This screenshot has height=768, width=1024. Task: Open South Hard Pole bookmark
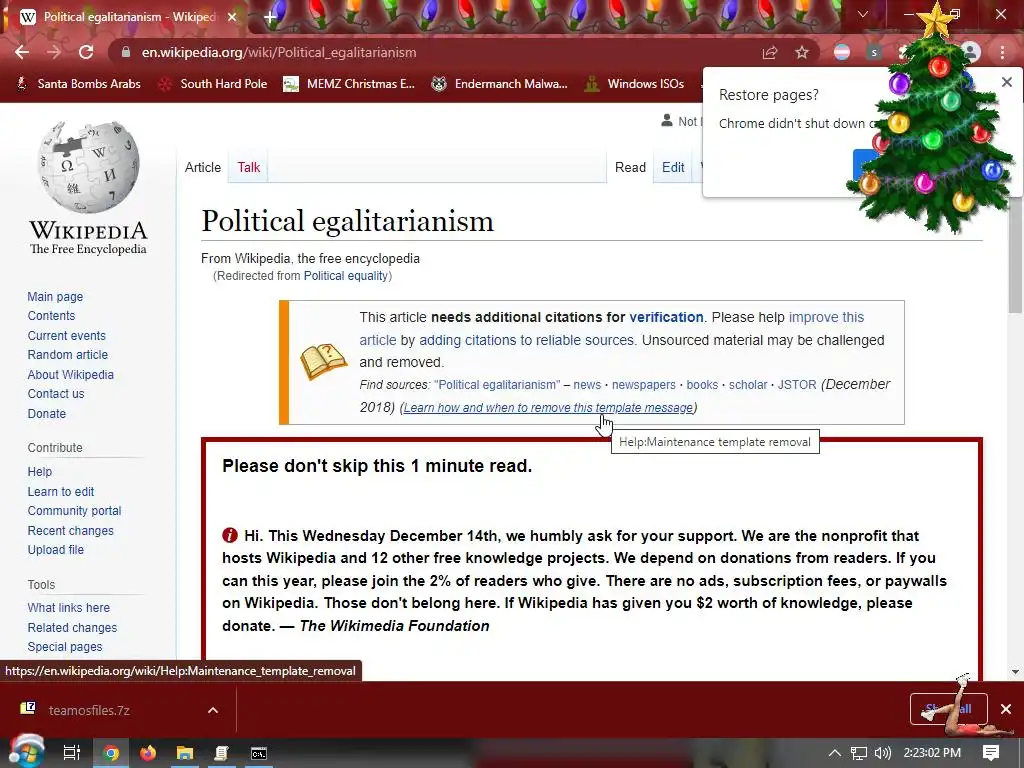pos(213,84)
